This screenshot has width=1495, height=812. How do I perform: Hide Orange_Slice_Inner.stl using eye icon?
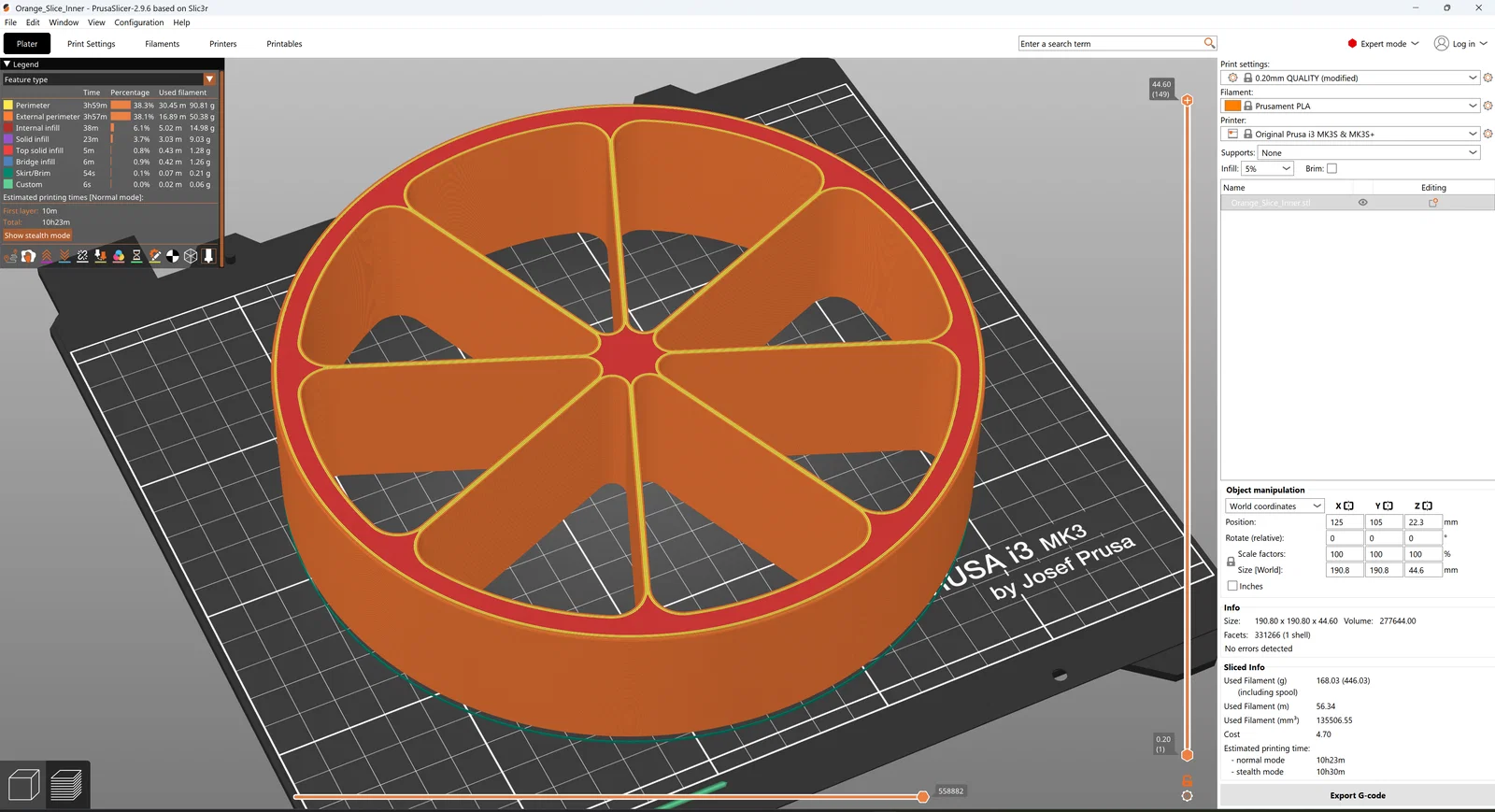coord(1362,203)
